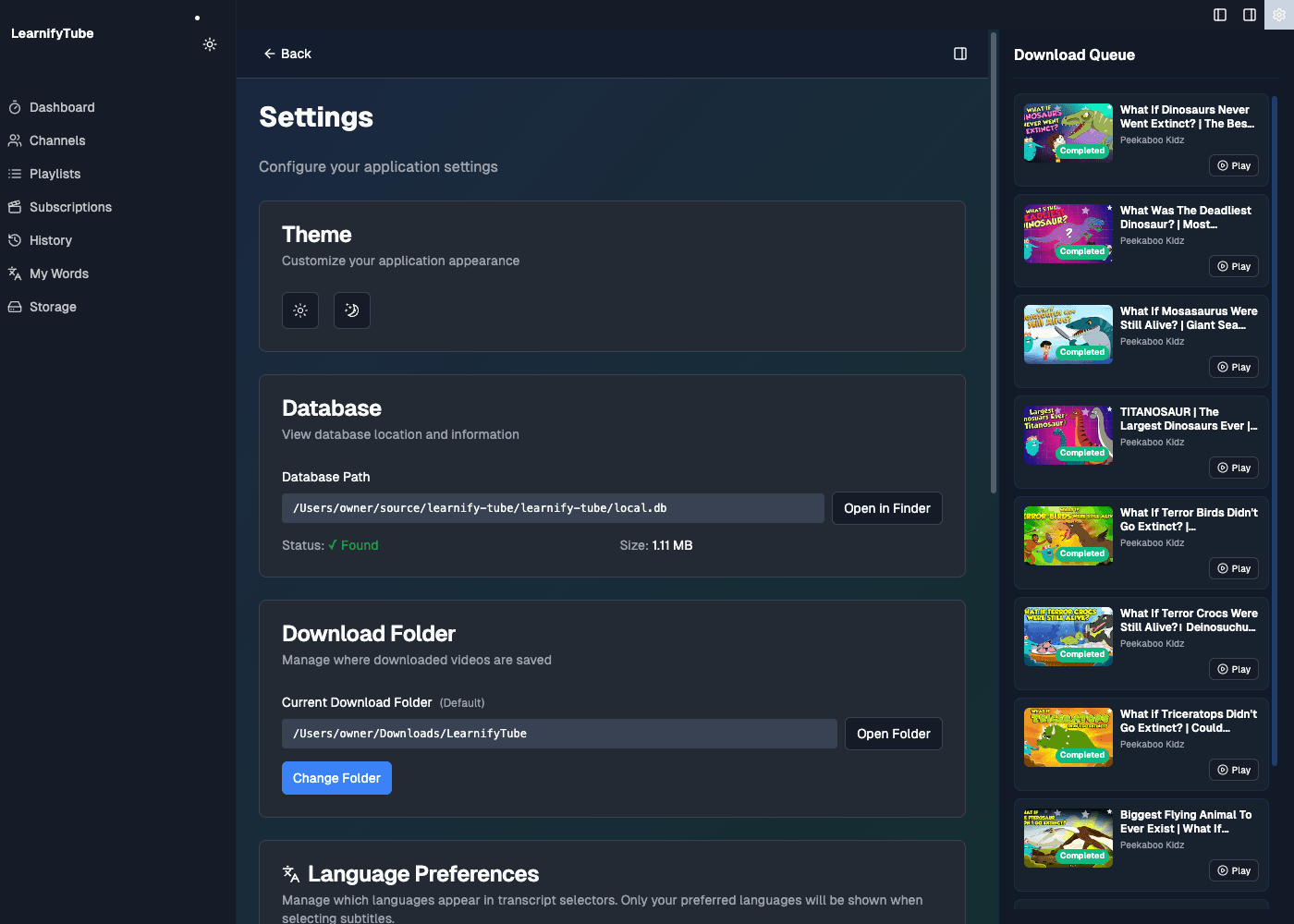The width and height of the screenshot is (1294, 924).
Task: Switch to dark theme mode
Action: coord(351,310)
